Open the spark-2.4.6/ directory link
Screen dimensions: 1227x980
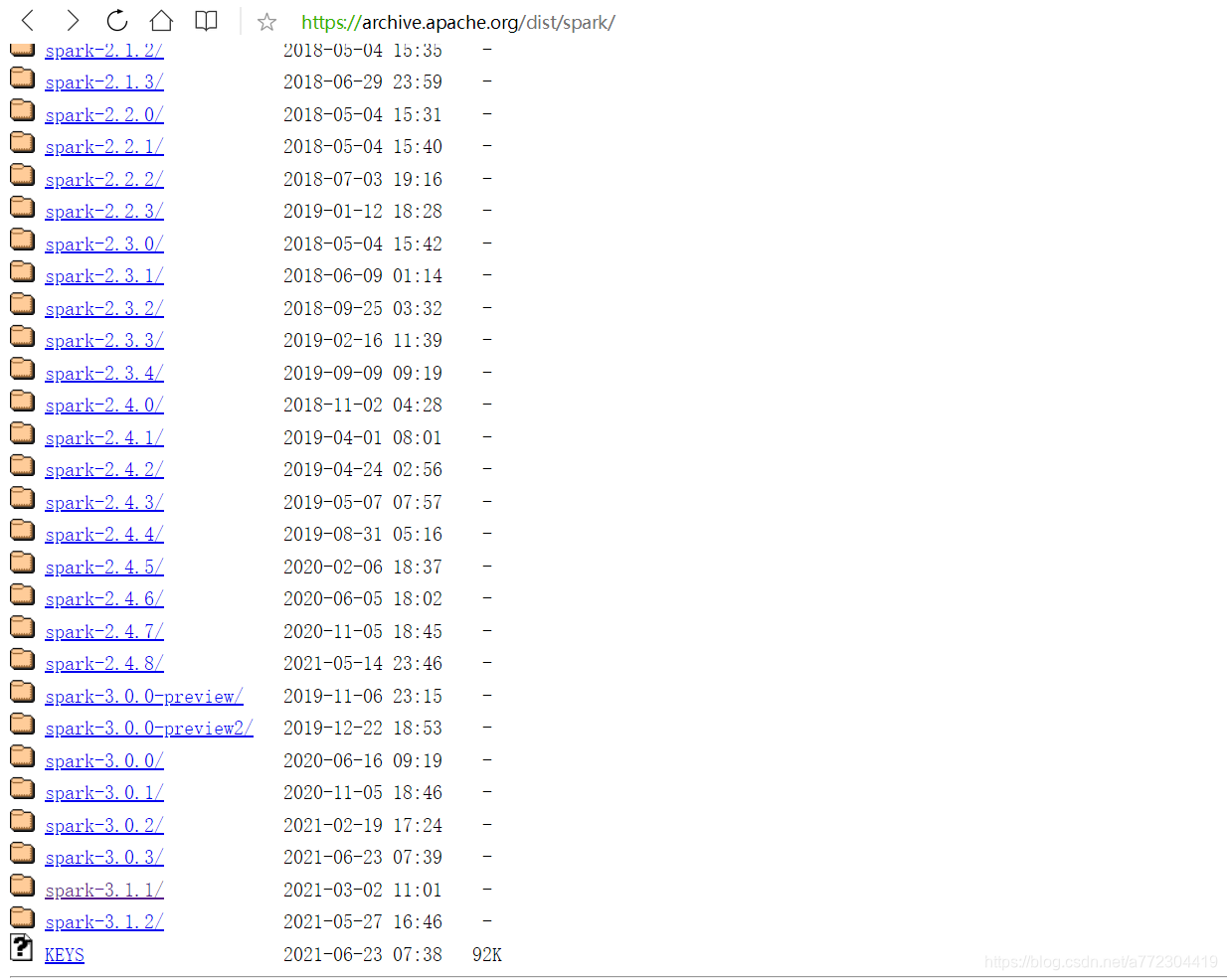[104, 599]
